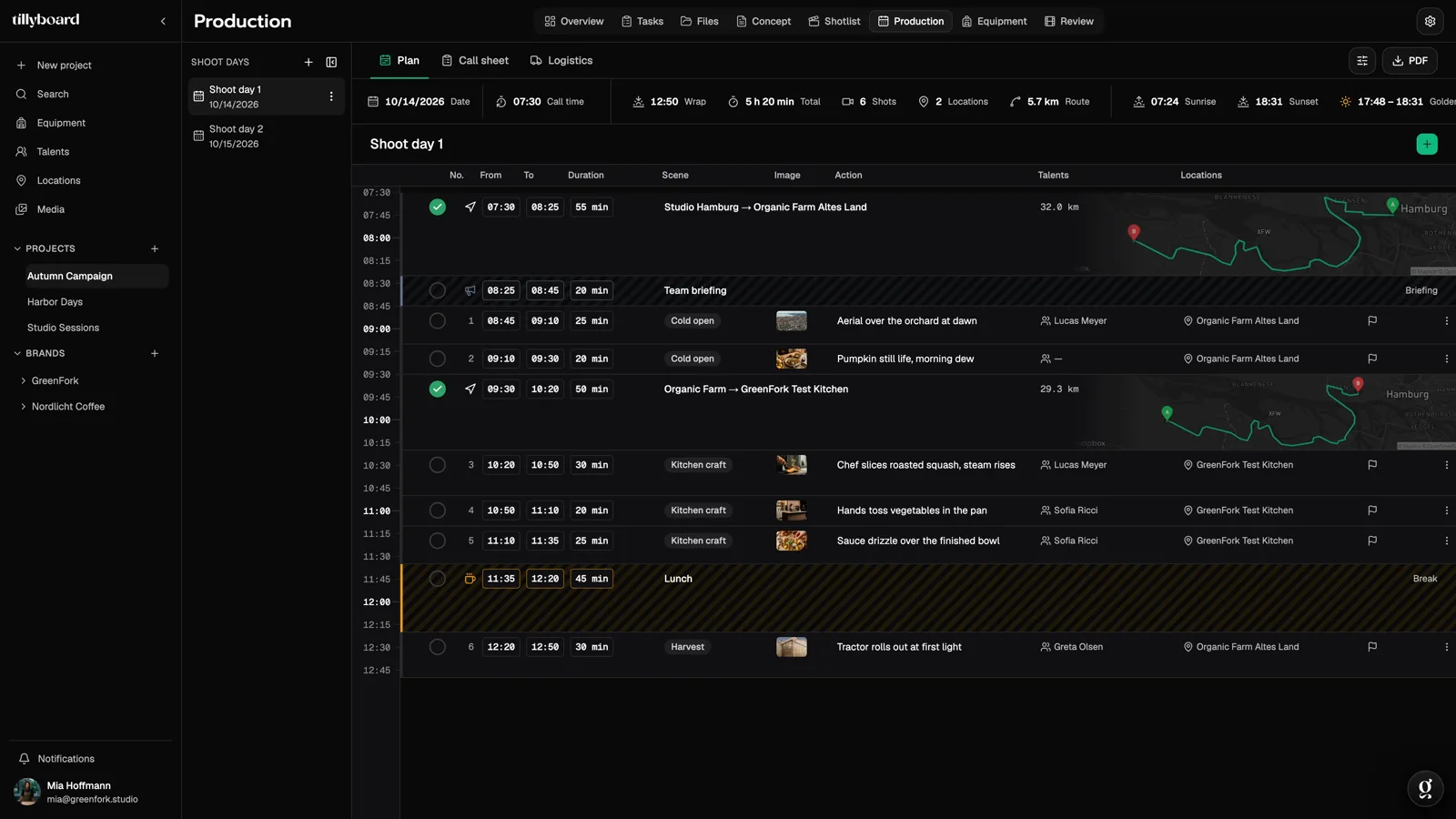Mark the Aerial over the orchard shot complete
This screenshot has height=819, width=1456.
438,320
